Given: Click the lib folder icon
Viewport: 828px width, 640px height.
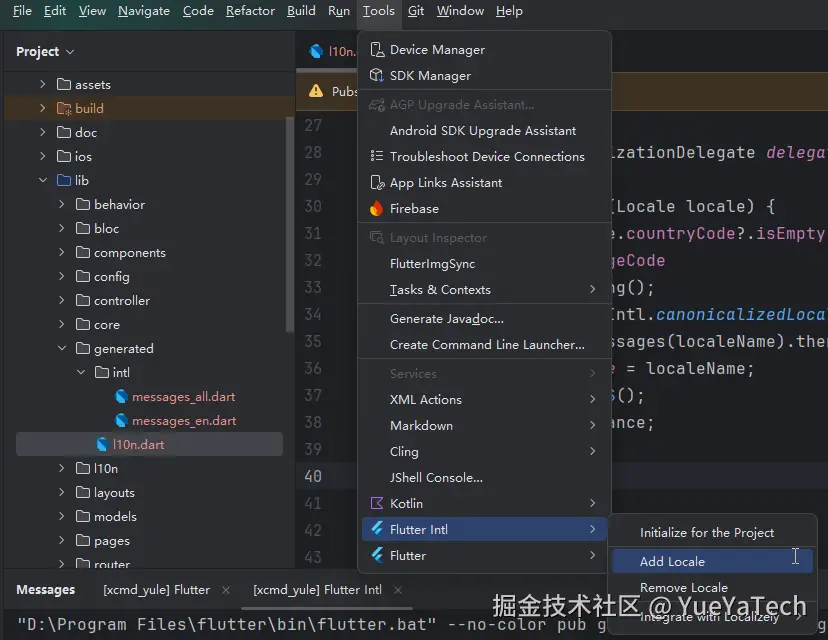Looking at the screenshot, I should (x=64, y=181).
